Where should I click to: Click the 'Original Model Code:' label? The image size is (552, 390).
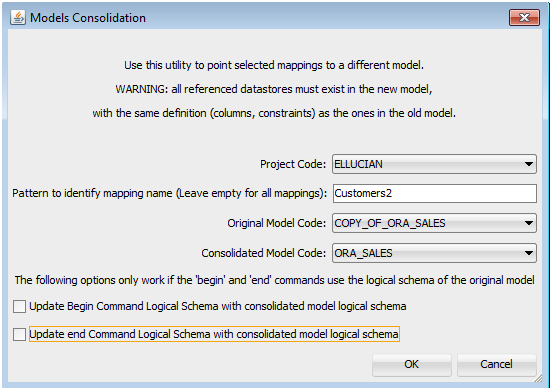(x=277, y=223)
